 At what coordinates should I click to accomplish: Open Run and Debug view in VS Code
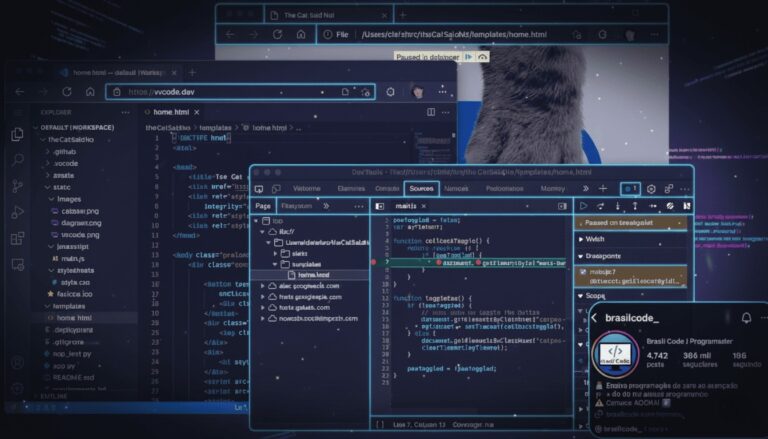point(17,212)
